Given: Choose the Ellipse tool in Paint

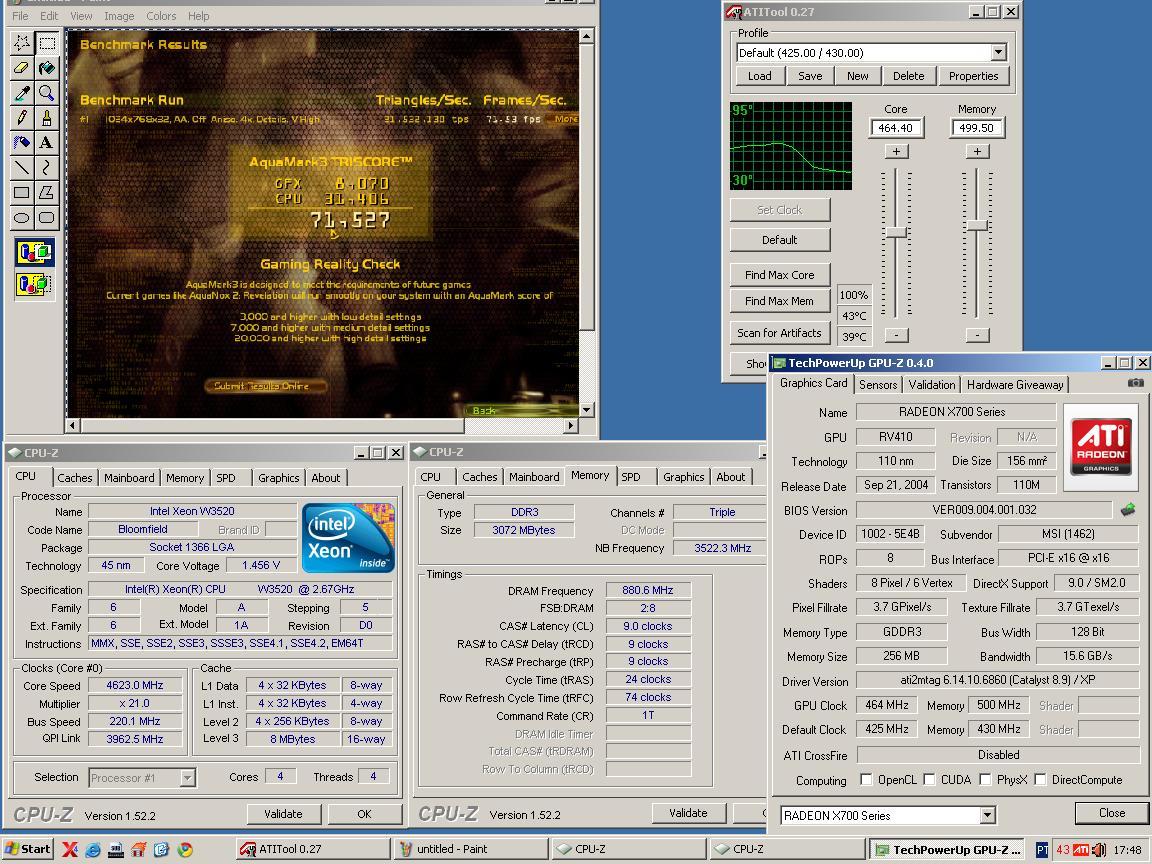Looking at the screenshot, I should click(22, 217).
